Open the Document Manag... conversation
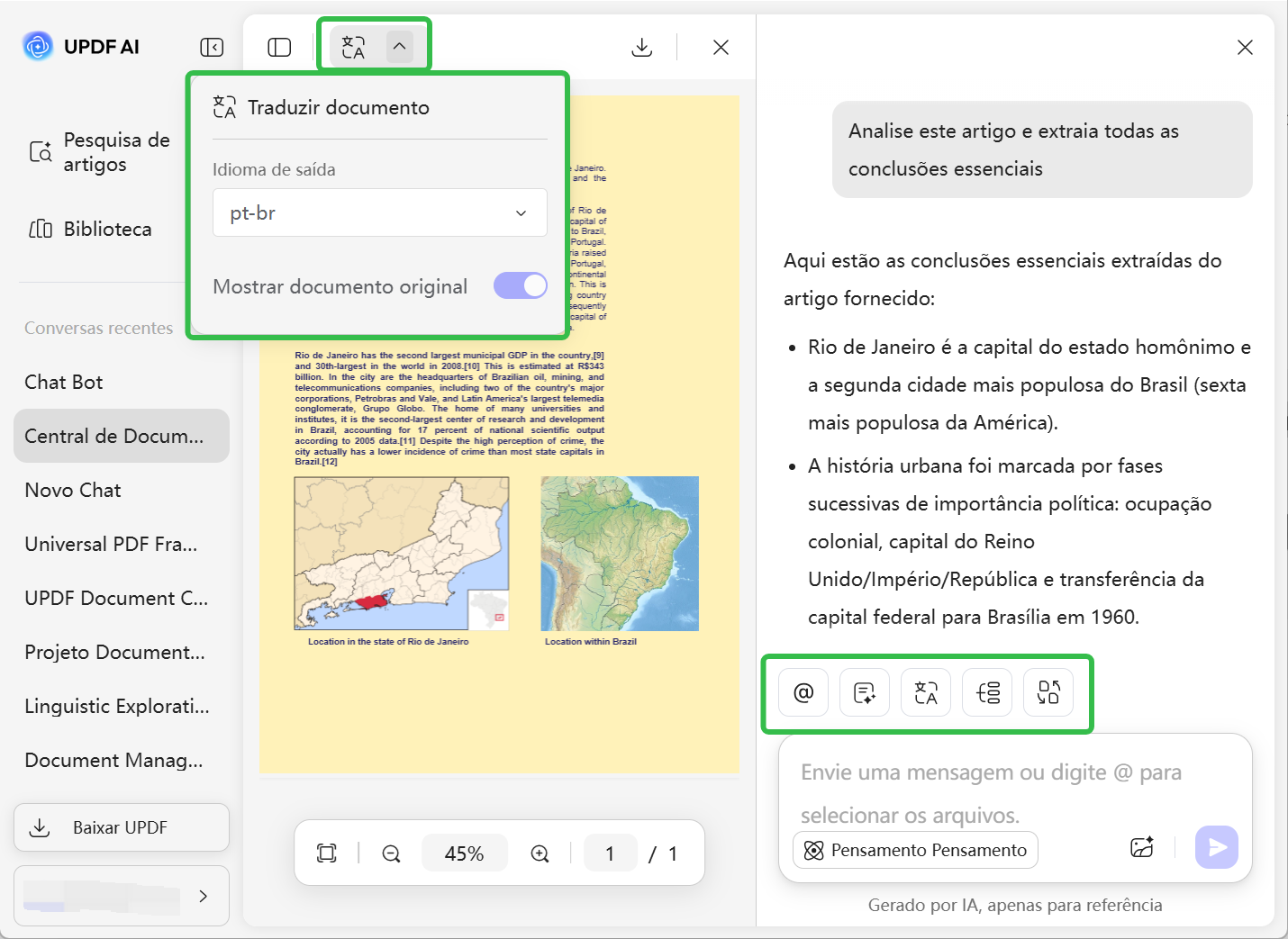This screenshot has width=1288, height=939. (x=122, y=760)
